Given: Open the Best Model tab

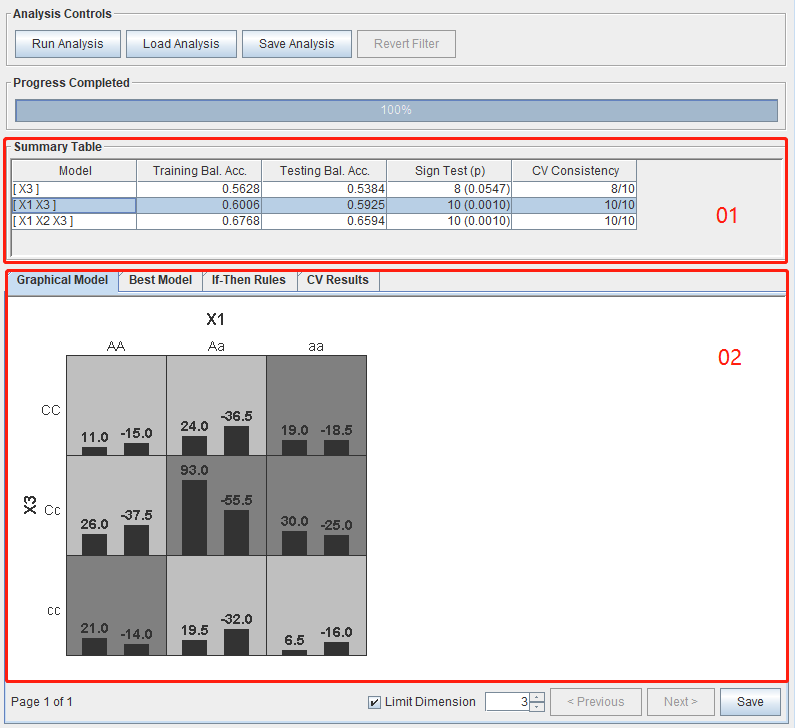Looking at the screenshot, I should [x=160, y=280].
